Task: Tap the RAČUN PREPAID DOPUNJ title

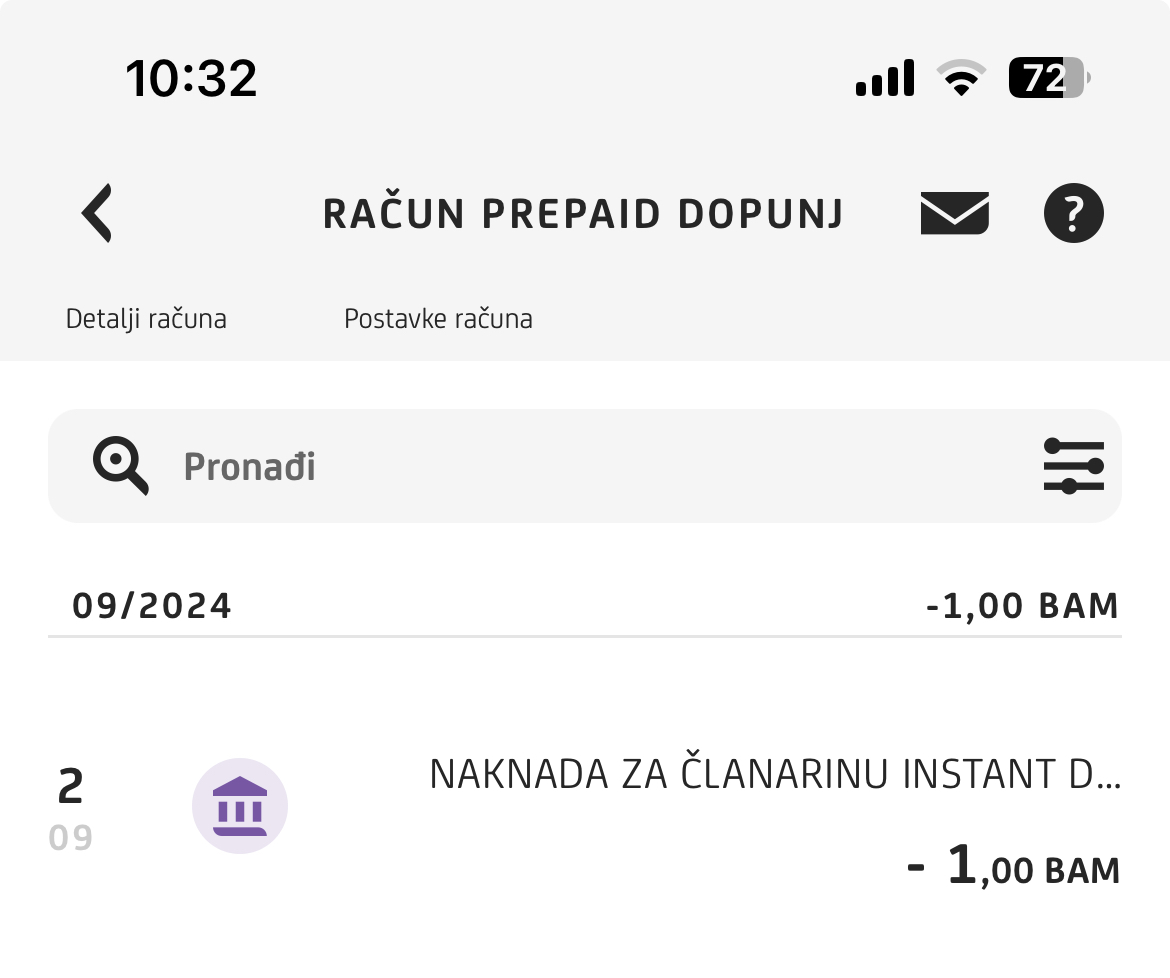Action: (584, 214)
